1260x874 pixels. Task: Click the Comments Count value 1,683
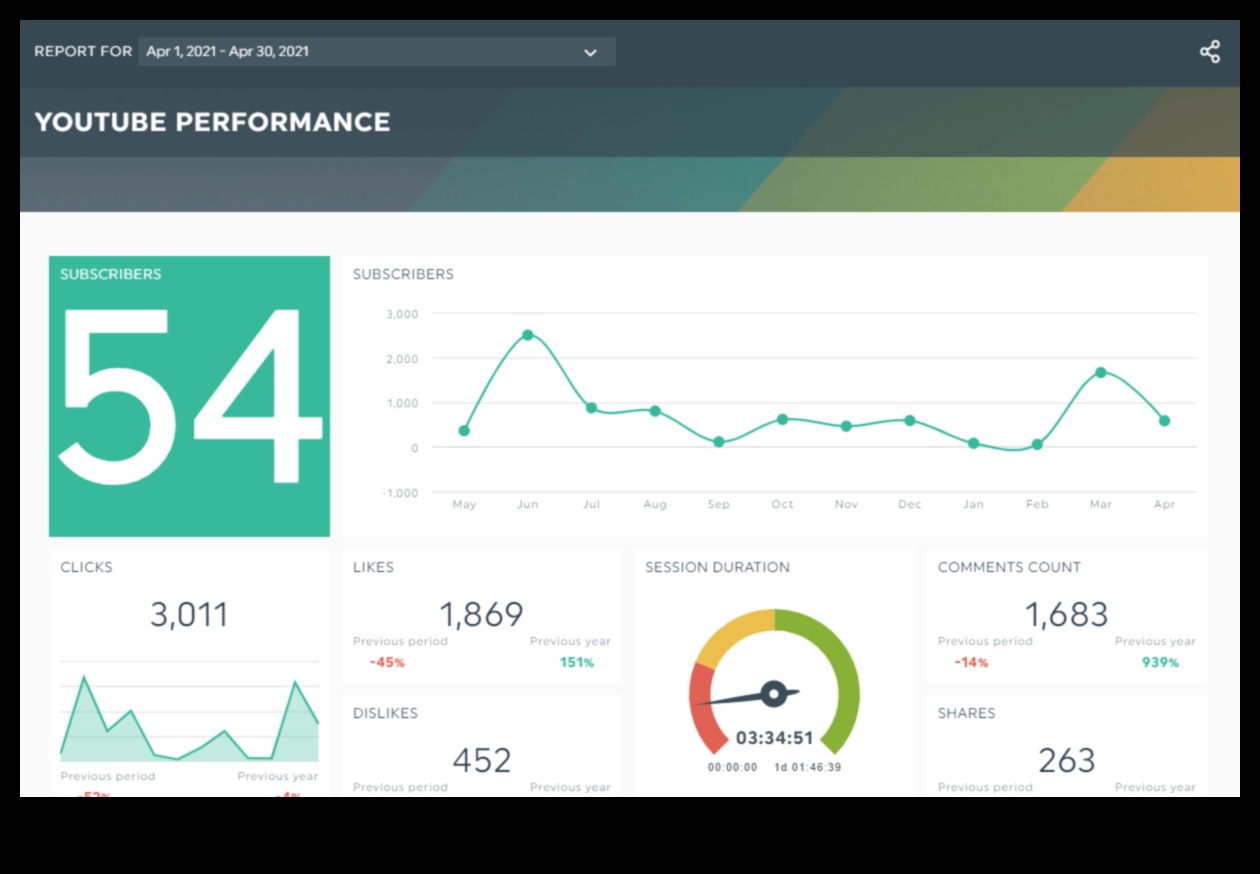pos(1066,614)
